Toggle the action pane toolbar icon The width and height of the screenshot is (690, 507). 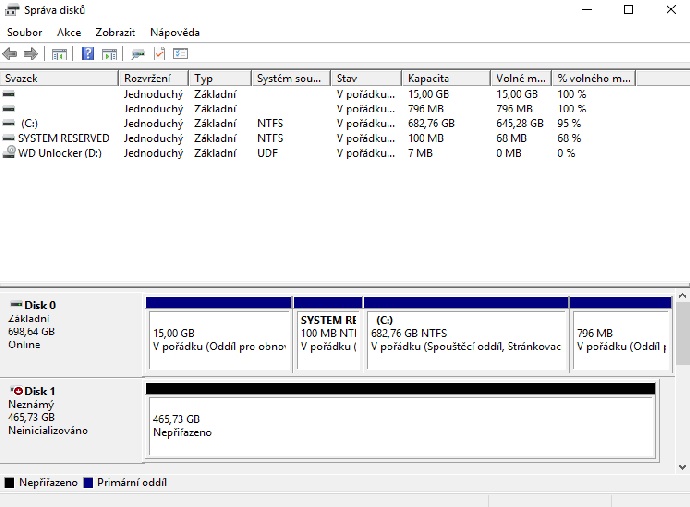point(109,54)
